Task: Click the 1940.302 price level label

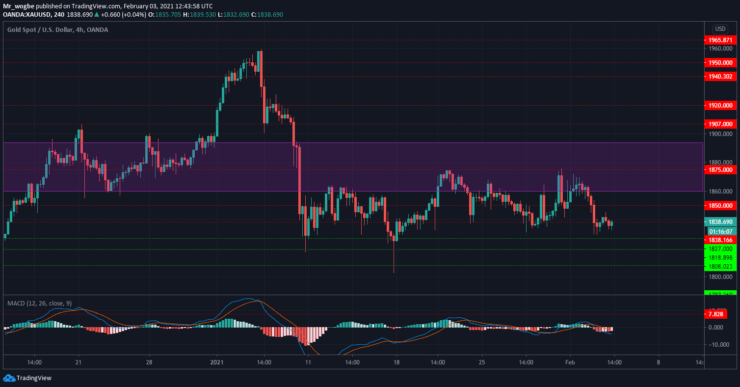Action: pyautogui.click(x=720, y=76)
